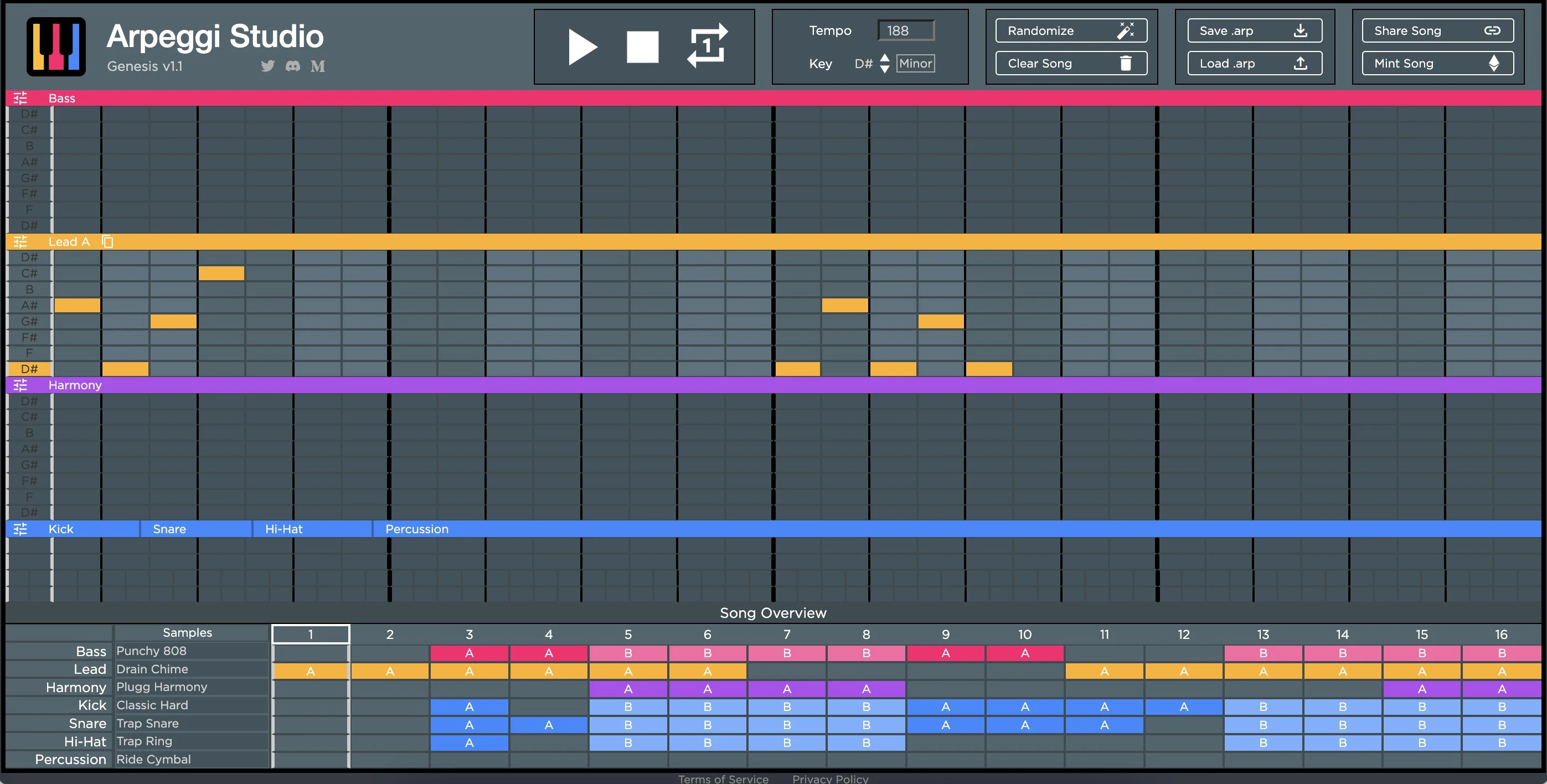Click Lead pattern A in bar 2
This screenshot has height=784, width=1547.
(x=389, y=670)
